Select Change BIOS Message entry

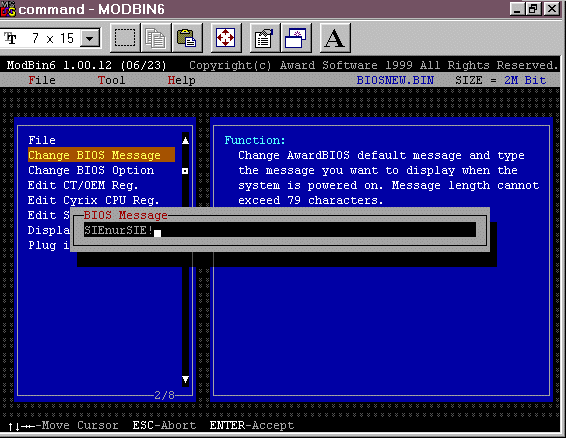tap(101, 155)
